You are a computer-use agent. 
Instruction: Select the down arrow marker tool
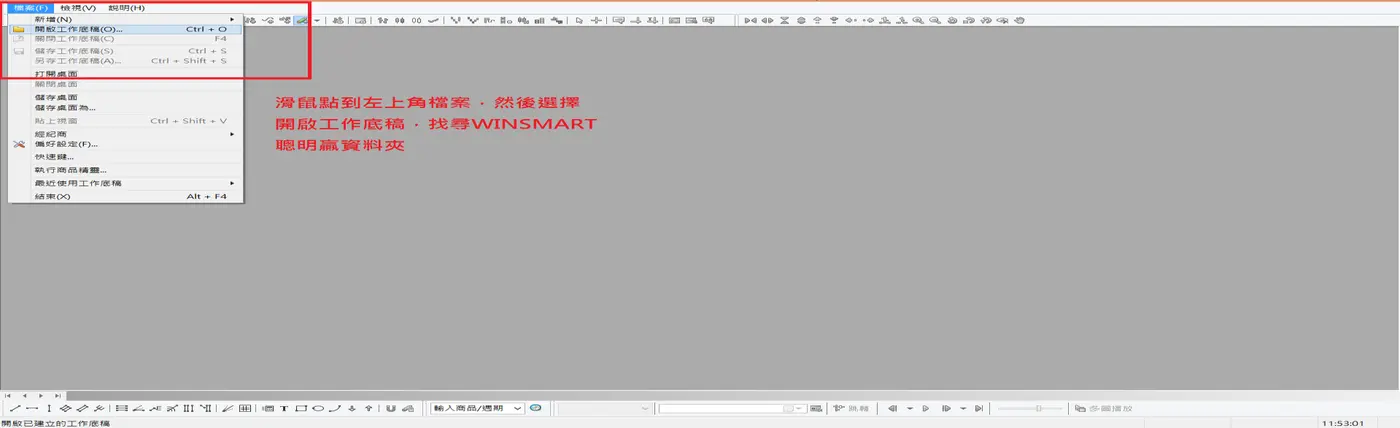tap(352, 408)
